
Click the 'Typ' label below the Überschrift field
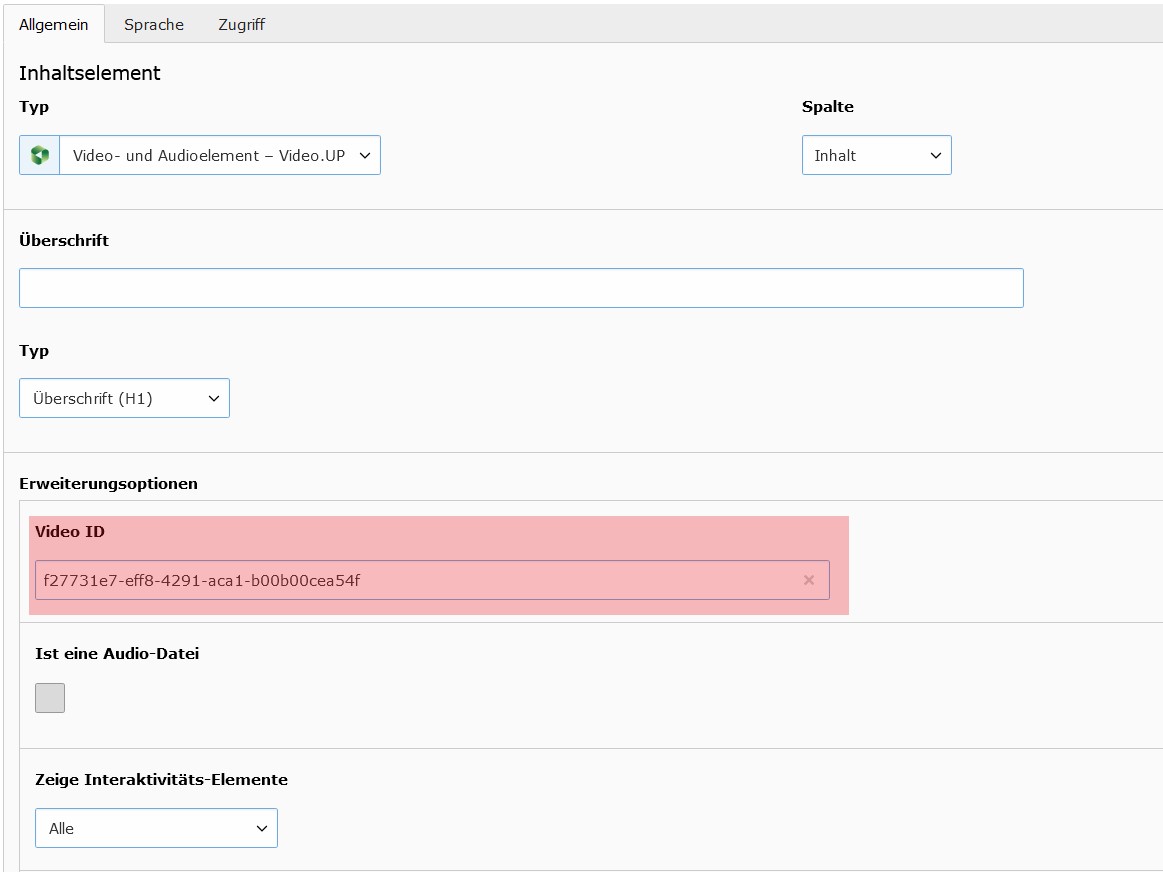(34, 351)
